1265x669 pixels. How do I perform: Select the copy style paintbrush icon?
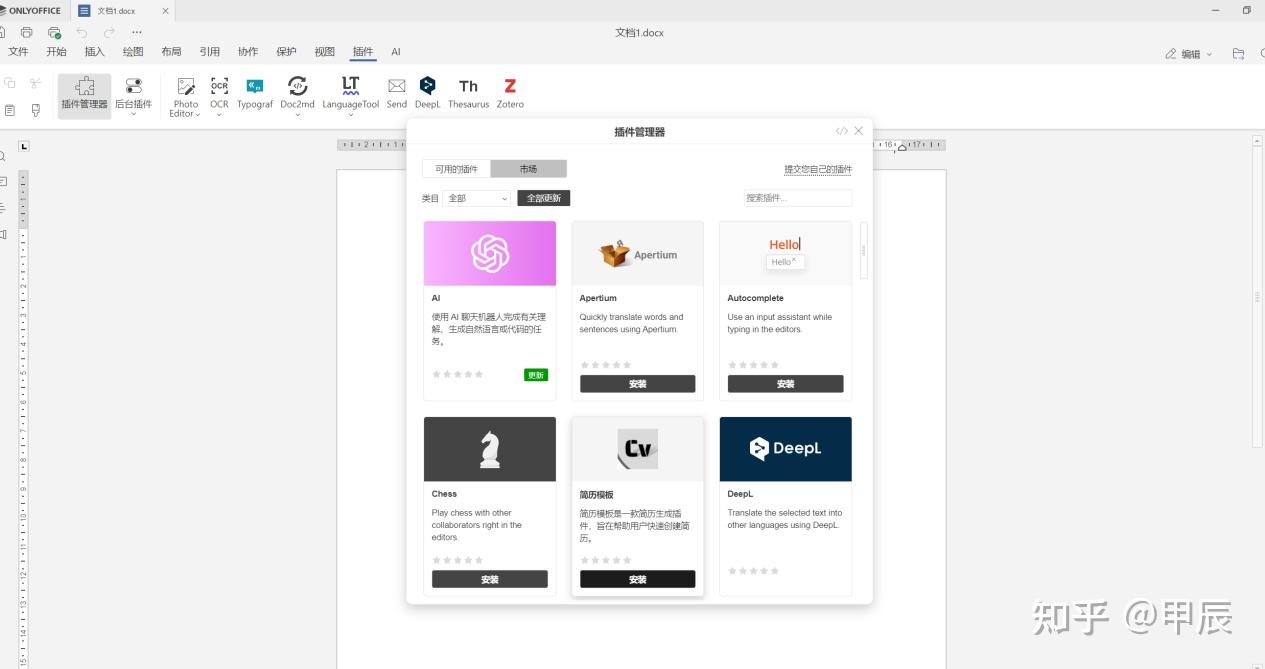[x=36, y=110]
